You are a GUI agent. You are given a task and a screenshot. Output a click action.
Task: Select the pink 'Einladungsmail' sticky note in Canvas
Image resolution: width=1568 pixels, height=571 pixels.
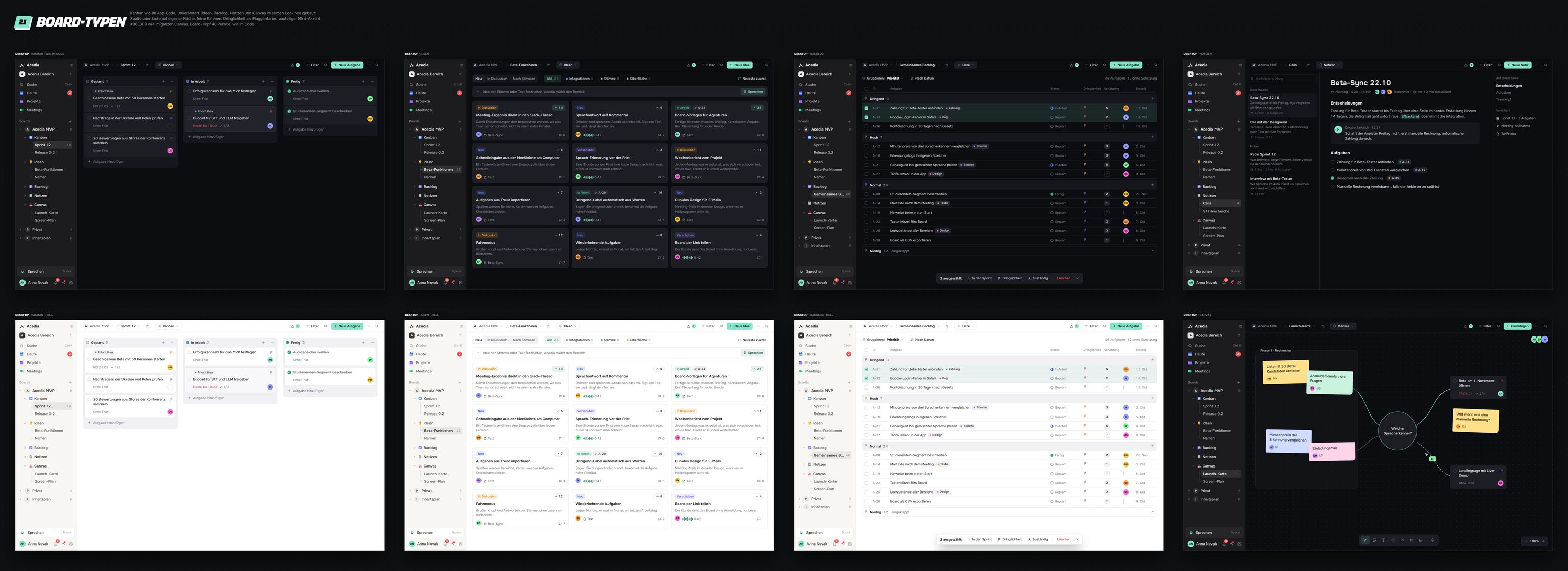click(1332, 451)
